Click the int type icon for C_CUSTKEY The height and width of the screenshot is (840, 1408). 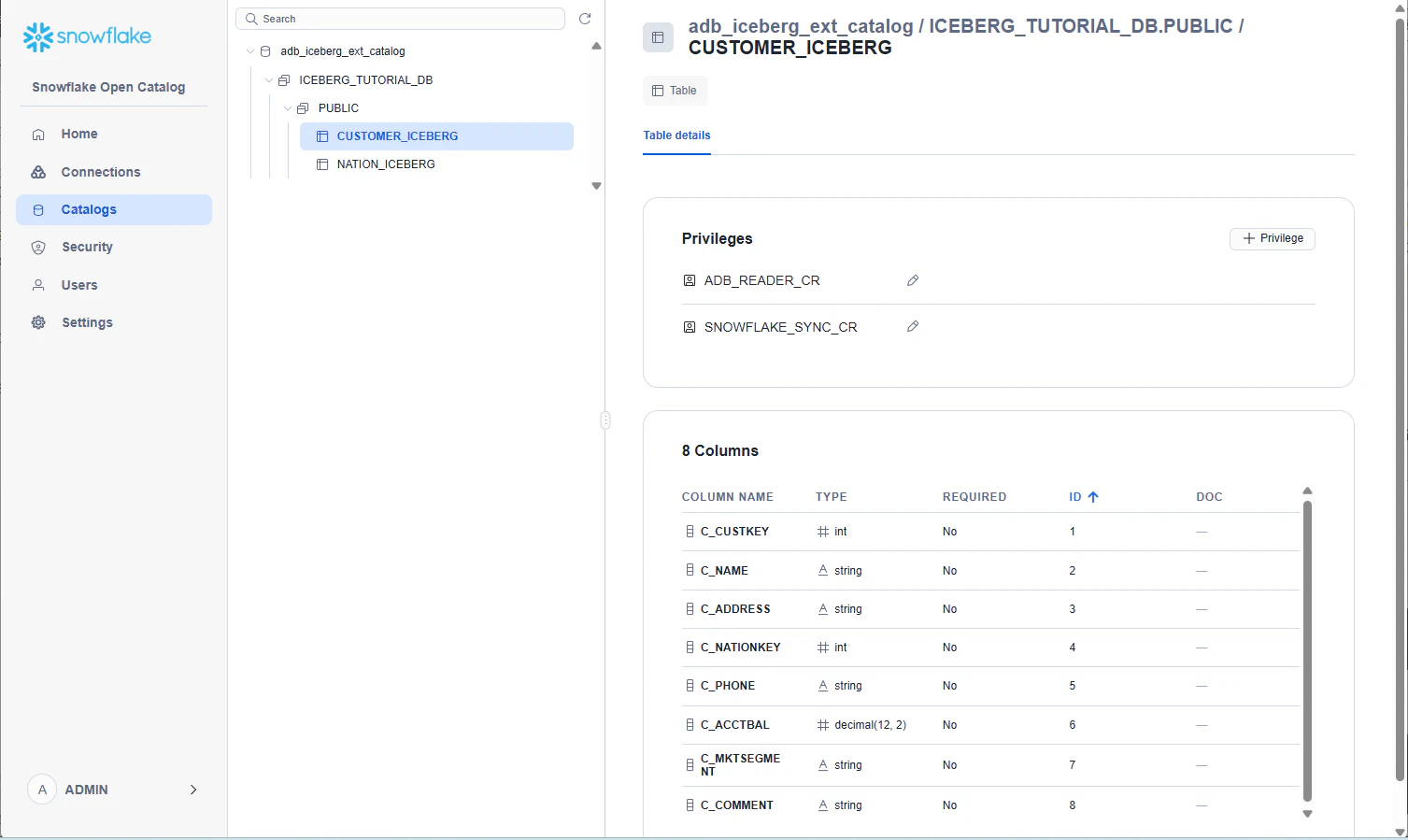pos(823,532)
